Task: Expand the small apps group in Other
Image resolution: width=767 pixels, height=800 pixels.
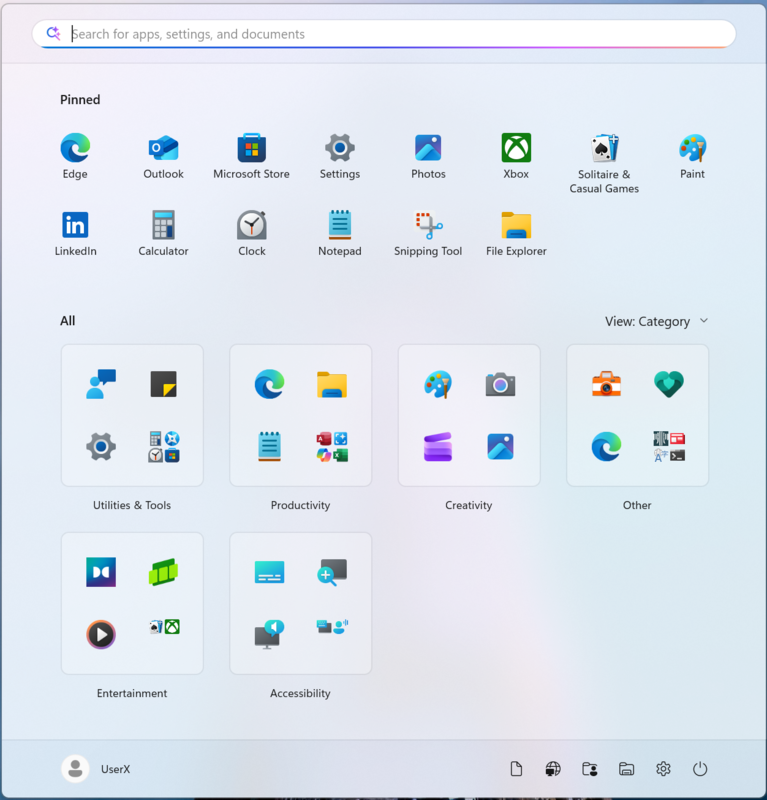Action: [x=669, y=447]
